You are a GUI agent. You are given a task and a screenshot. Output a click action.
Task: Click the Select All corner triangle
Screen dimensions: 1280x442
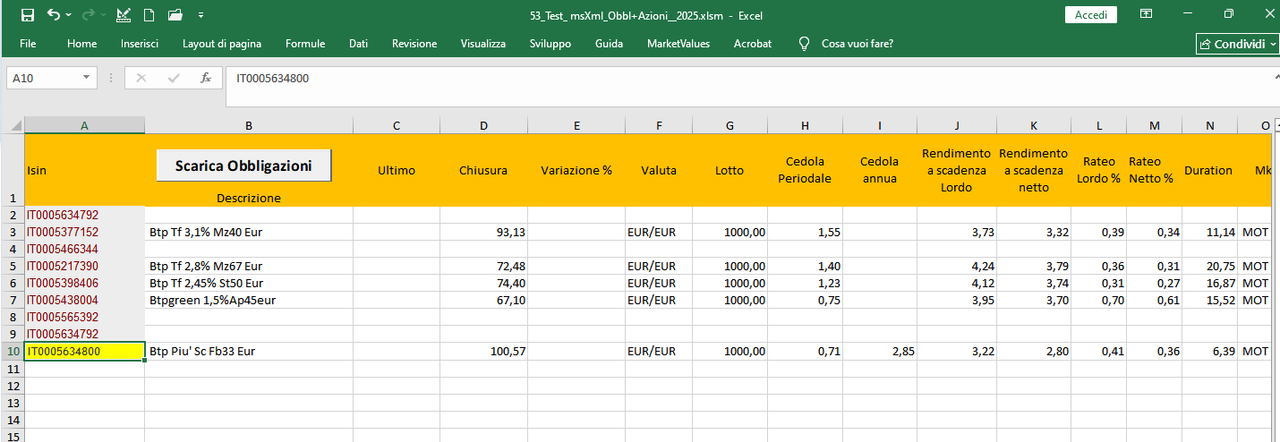(12, 125)
